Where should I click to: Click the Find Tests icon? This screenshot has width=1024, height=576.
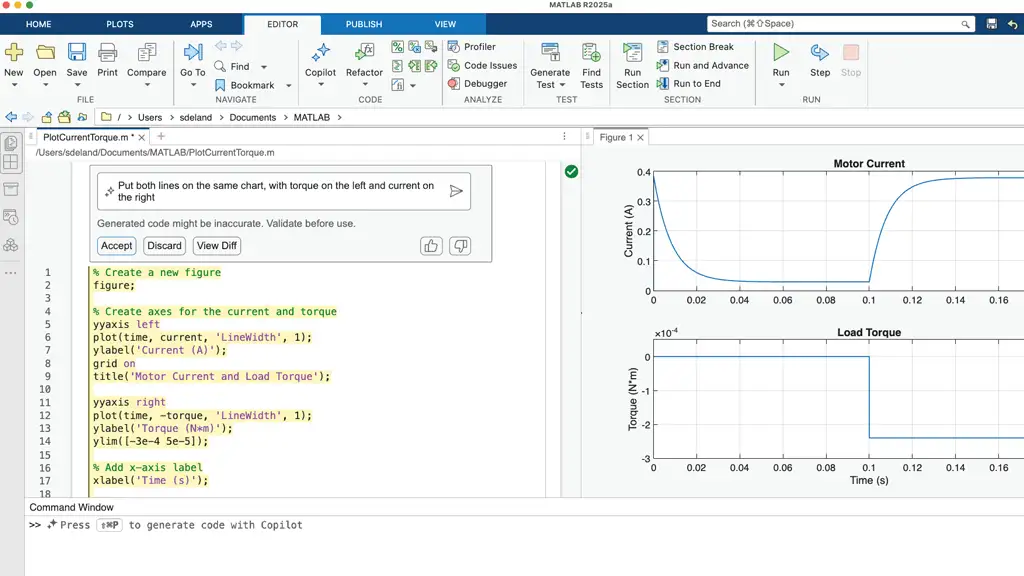[591, 53]
